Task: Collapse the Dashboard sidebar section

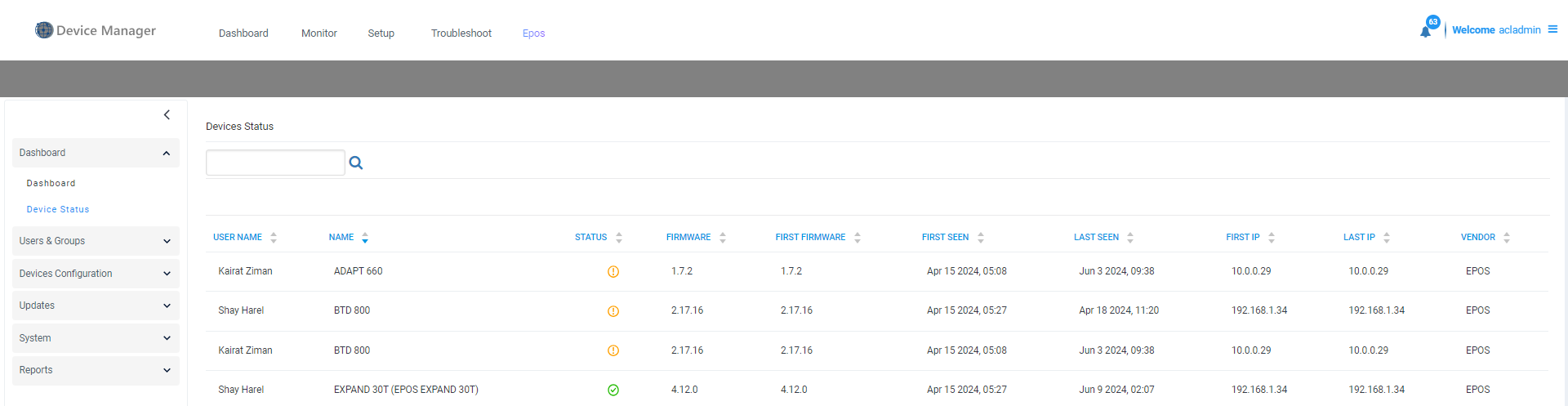Action: 96,153
